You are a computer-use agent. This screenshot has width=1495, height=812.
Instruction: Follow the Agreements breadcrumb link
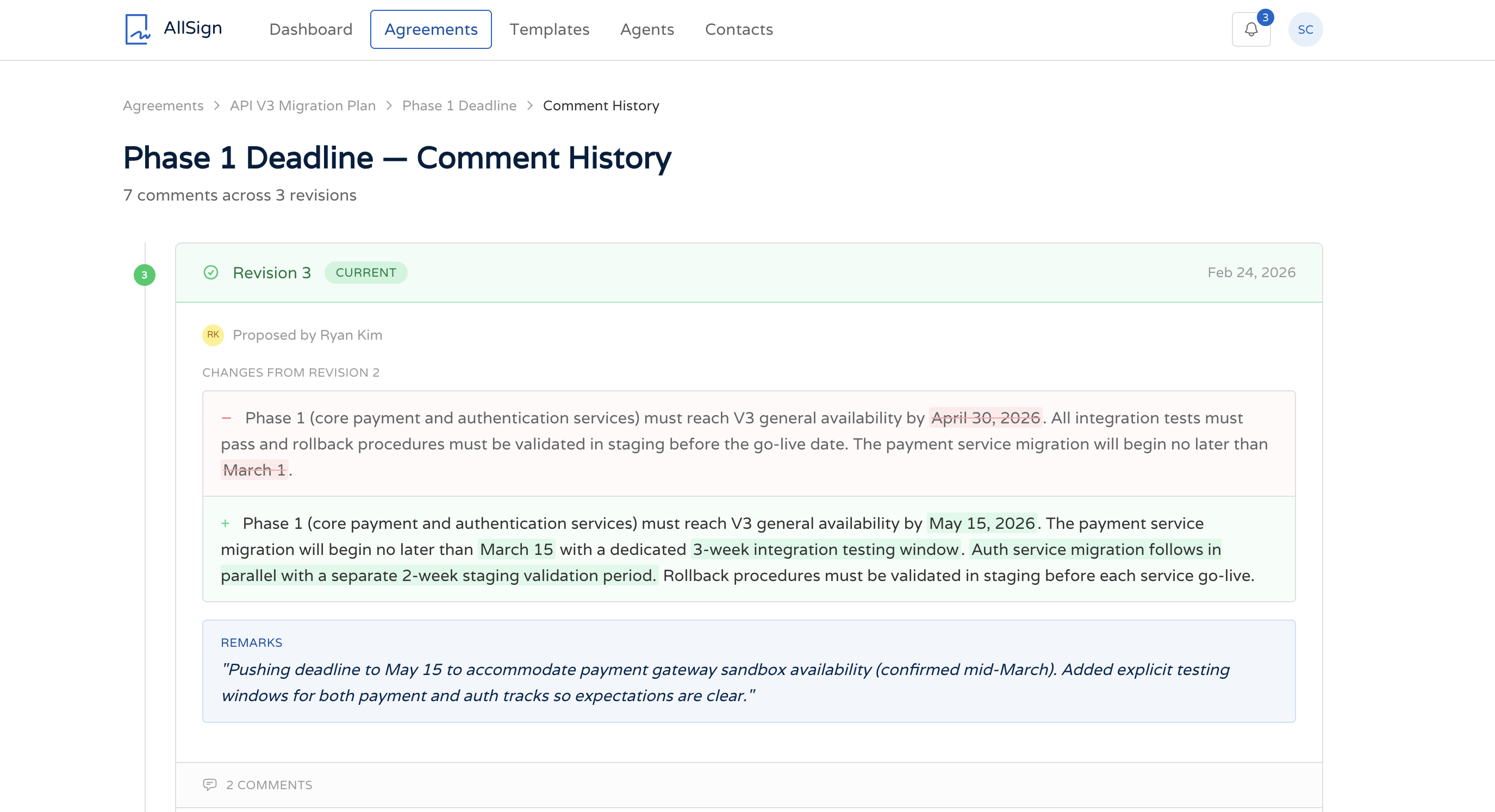tap(163, 105)
